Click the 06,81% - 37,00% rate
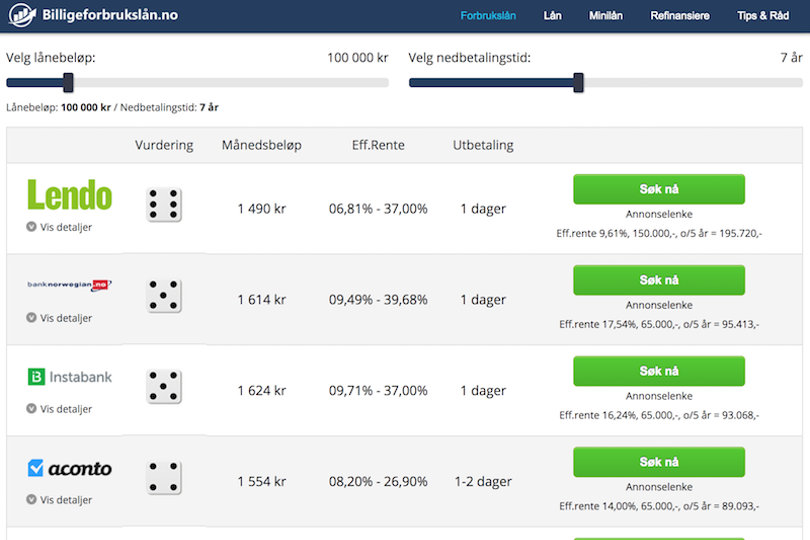 [x=378, y=209]
